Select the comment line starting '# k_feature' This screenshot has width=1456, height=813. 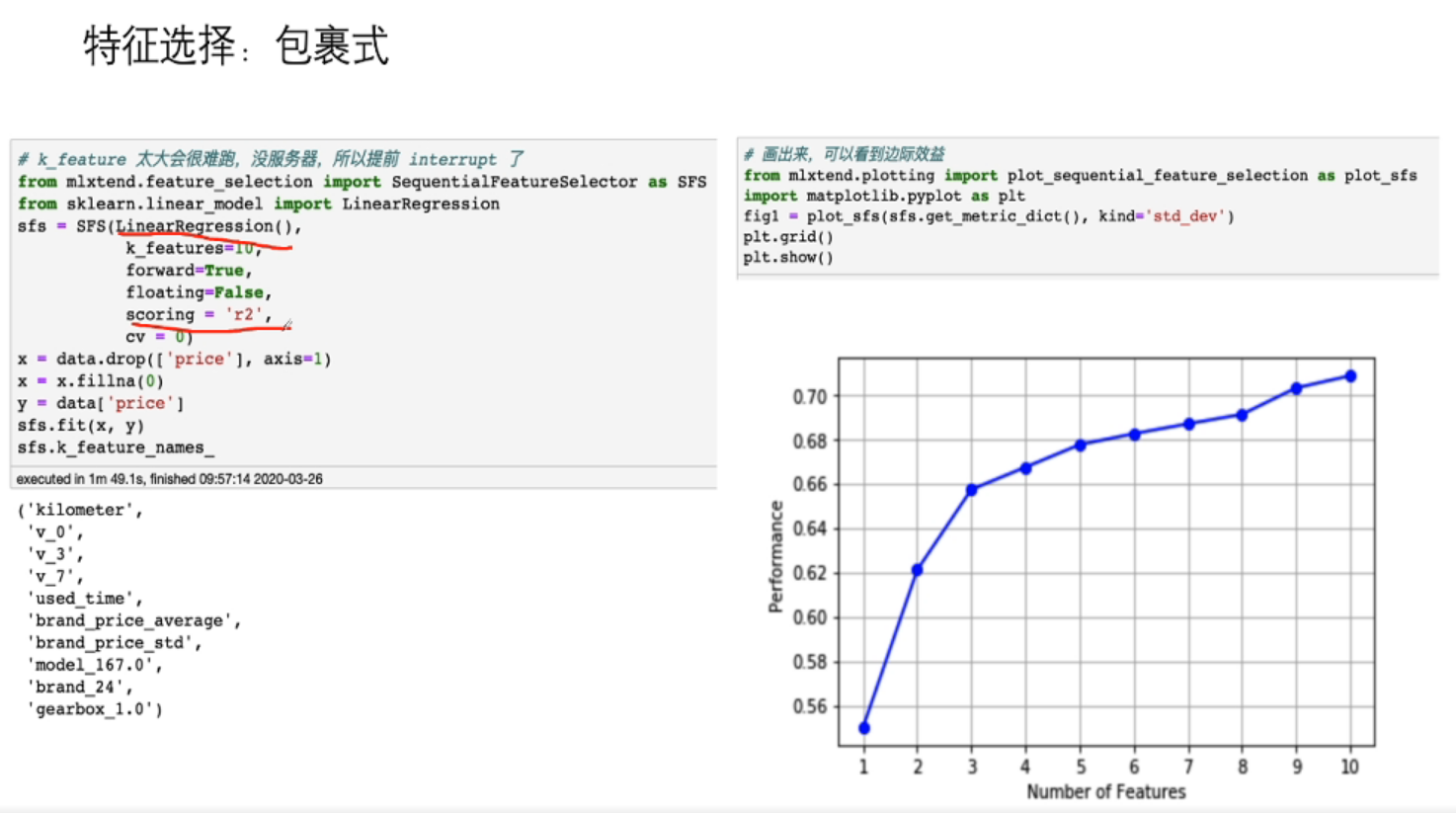[x=271, y=159]
